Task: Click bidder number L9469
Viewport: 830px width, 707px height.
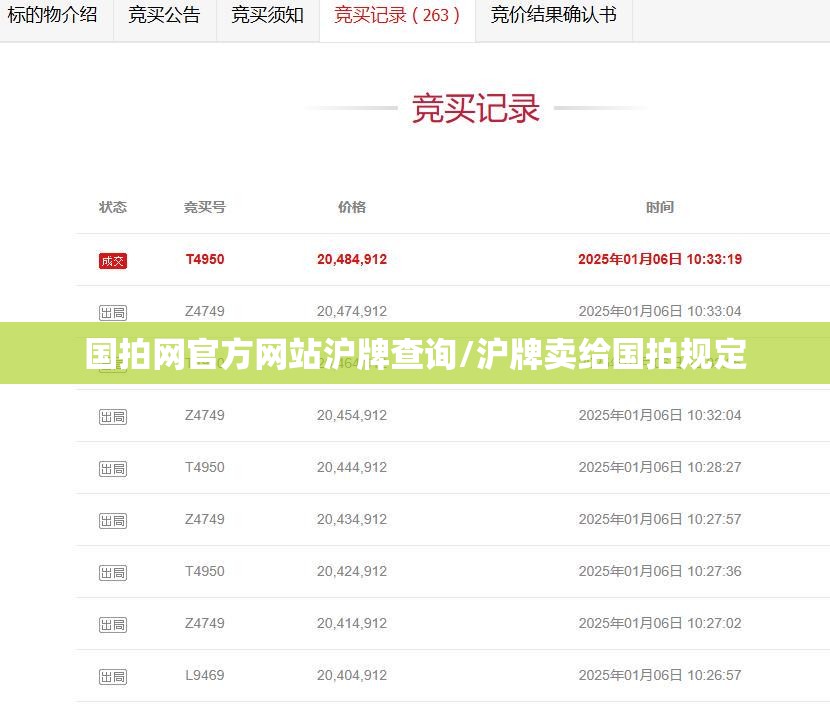Action: tap(205, 675)
